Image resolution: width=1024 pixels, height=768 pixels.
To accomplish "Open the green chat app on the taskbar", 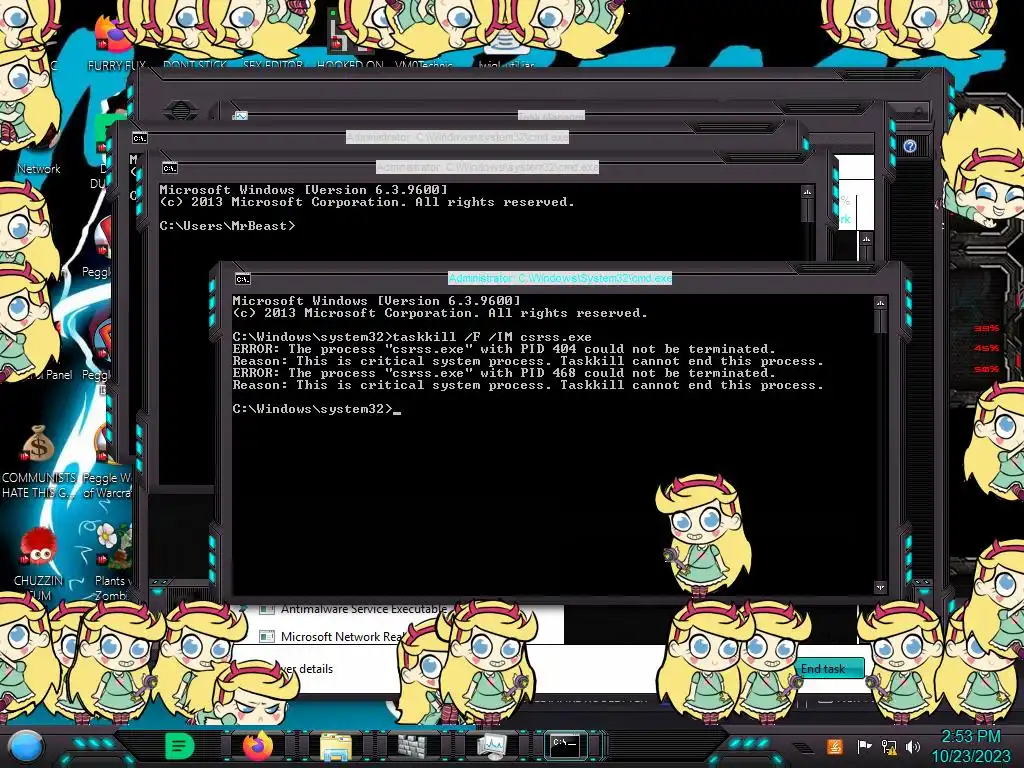I will (x=180, y=746).
